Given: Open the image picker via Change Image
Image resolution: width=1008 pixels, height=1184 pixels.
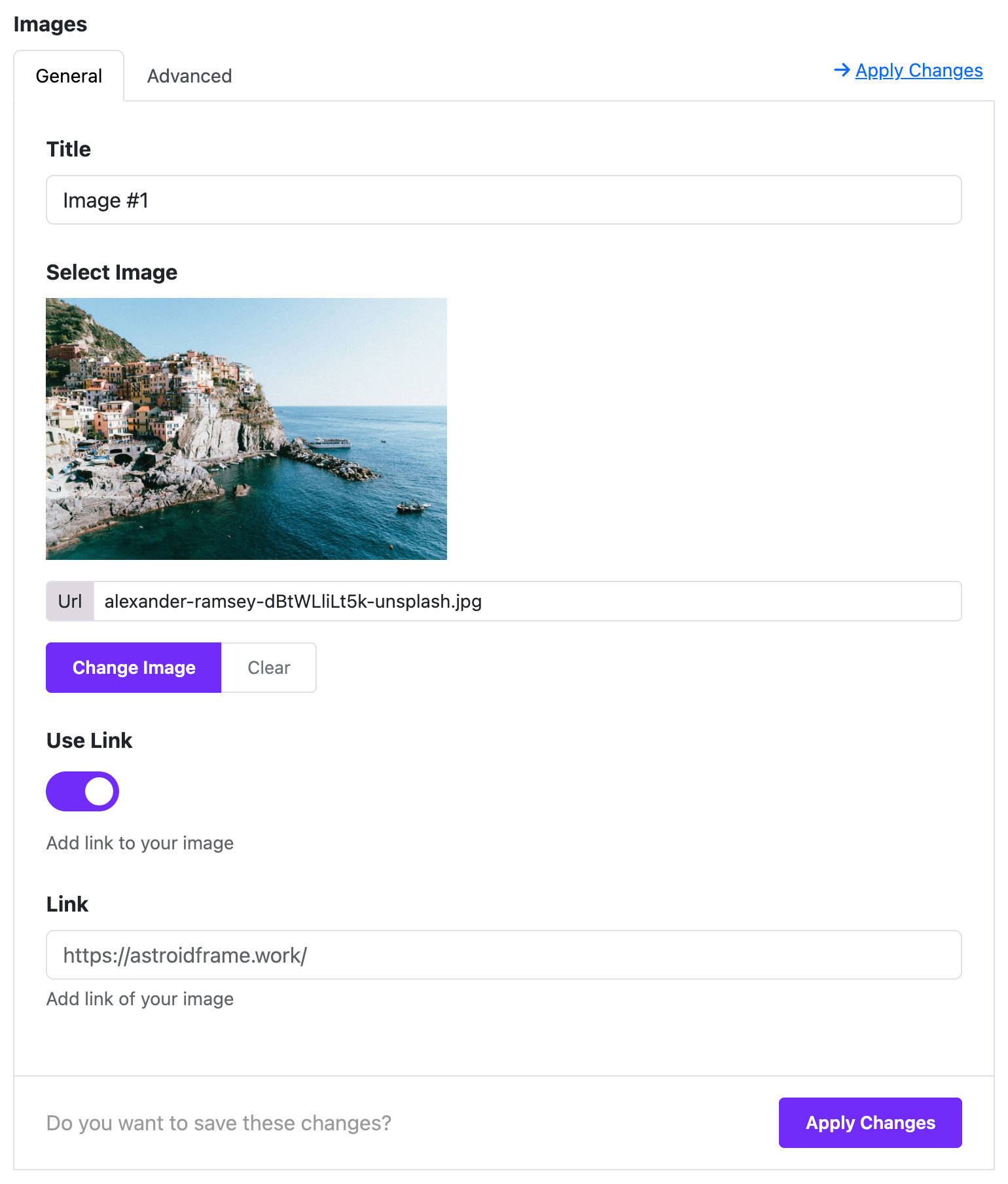Looking at the screenshot, I should click(134, 667).
